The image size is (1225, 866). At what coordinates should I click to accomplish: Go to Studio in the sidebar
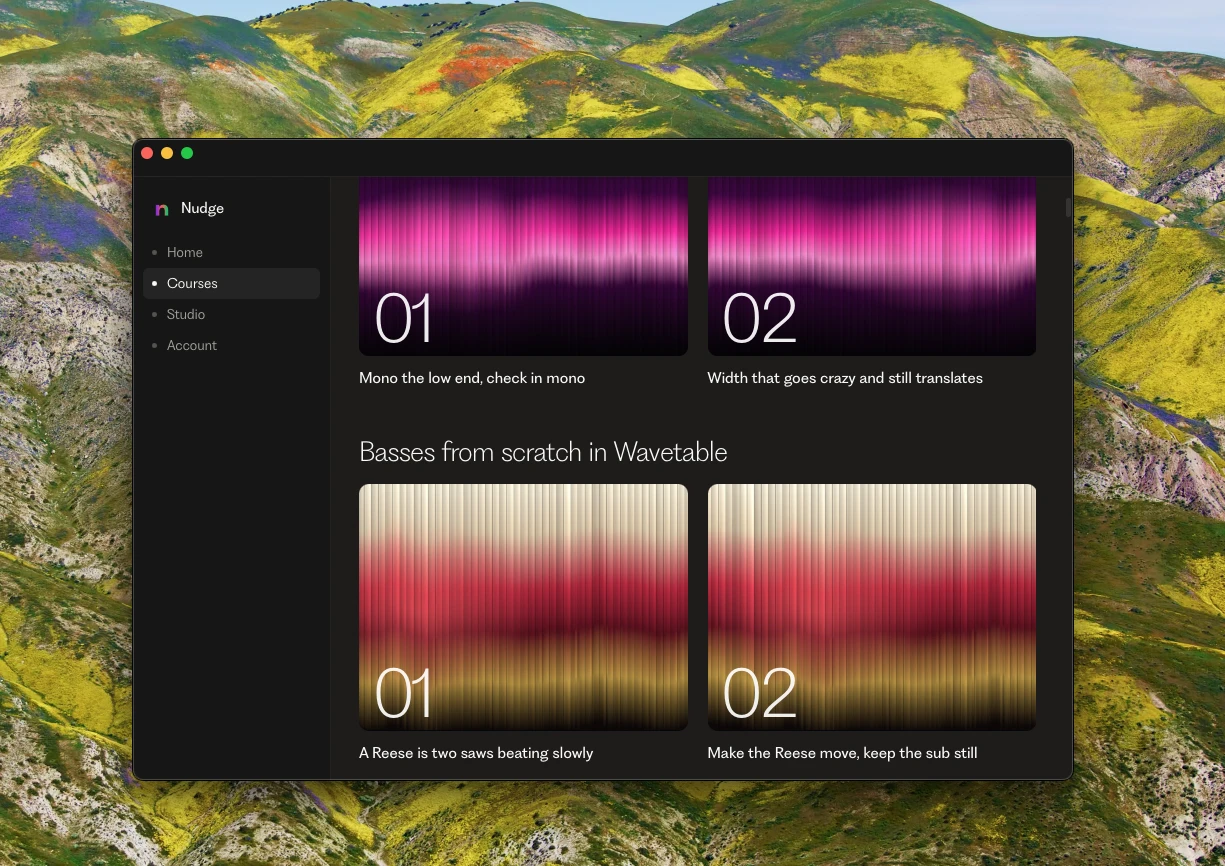point(231,314)
